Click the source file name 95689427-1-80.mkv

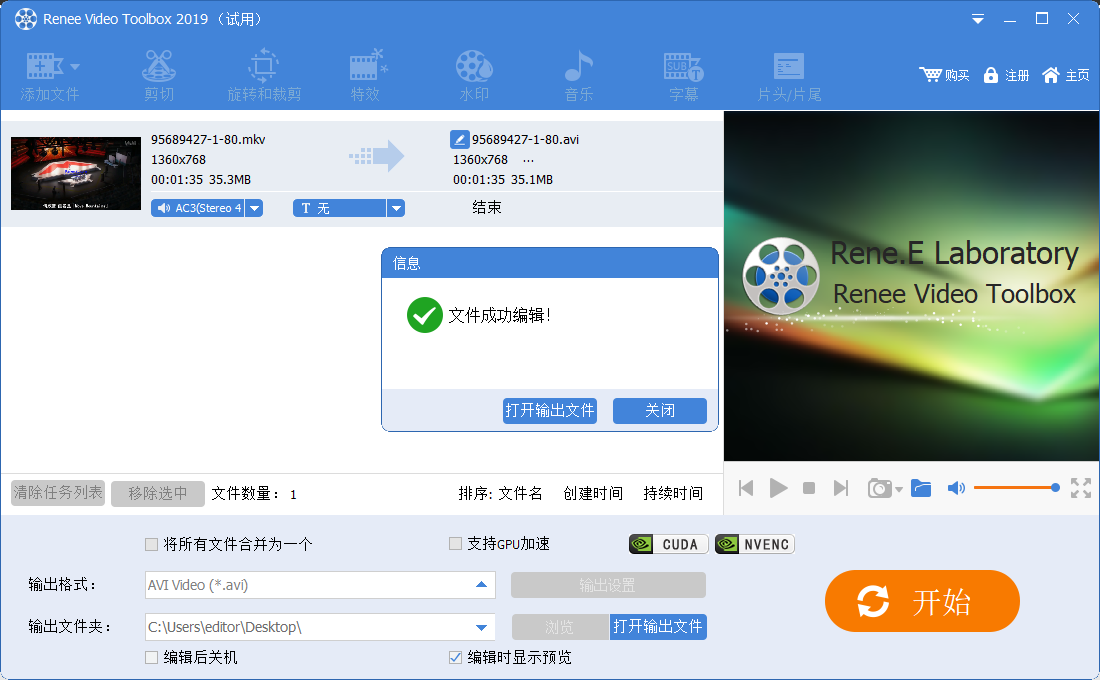tap(208, 140)
